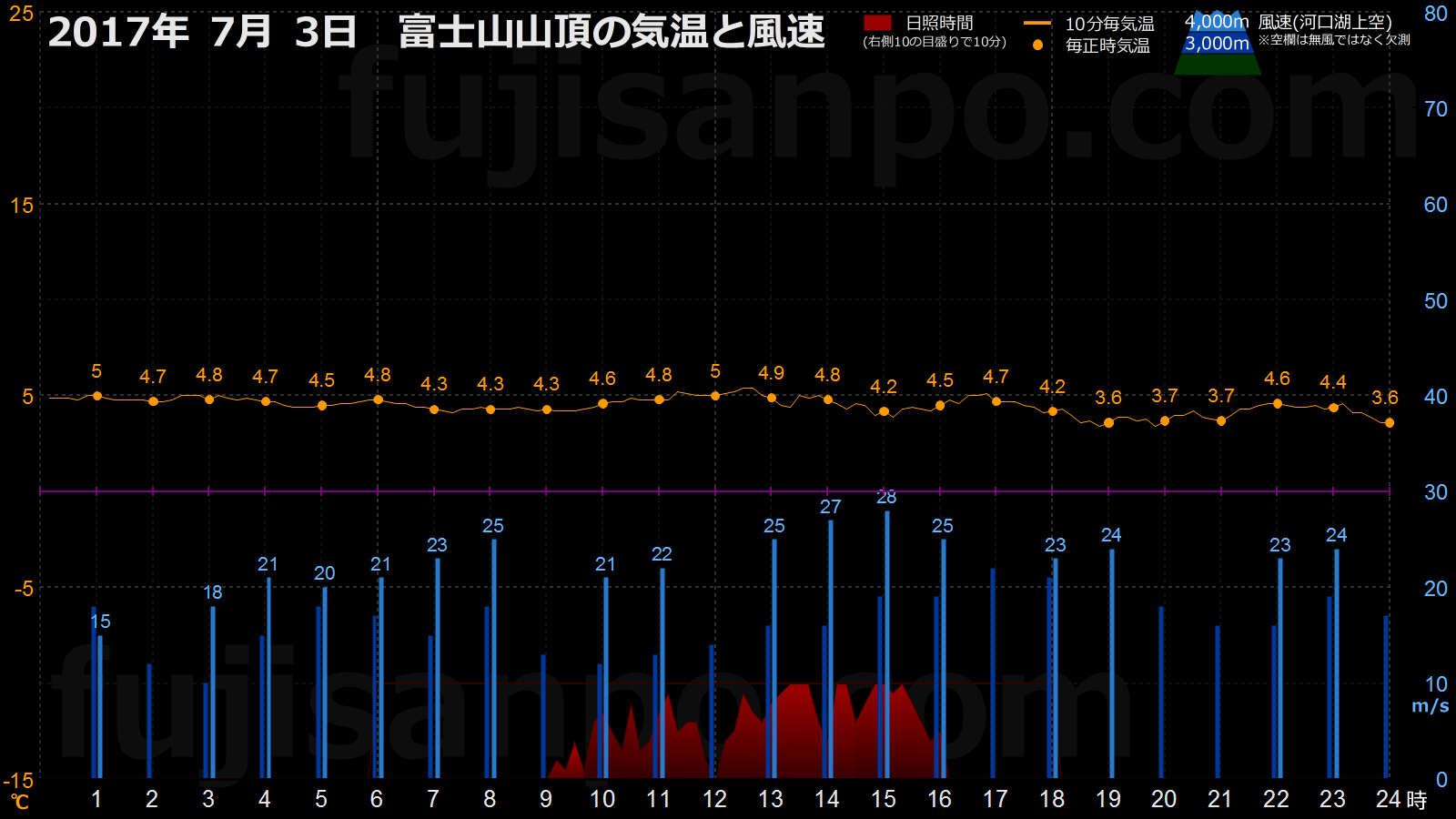
Task: Select the 28 wind speed label at 15時
Action: [886, 497]
